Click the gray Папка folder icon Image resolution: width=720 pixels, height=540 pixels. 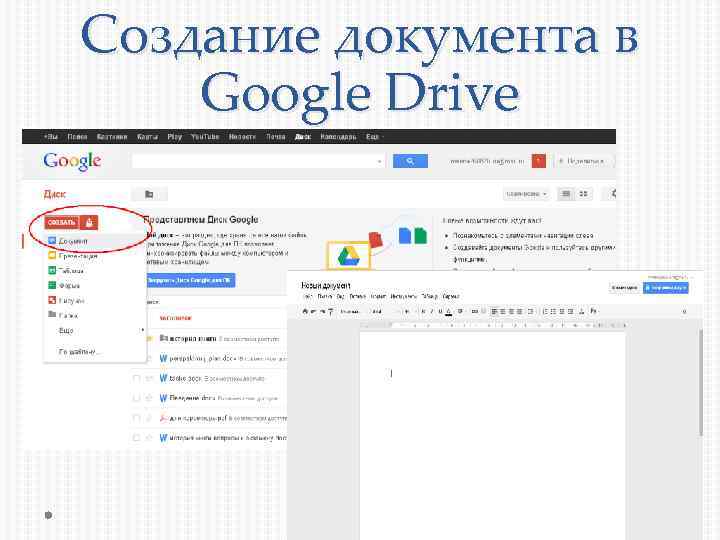click(x=52, y=315)
